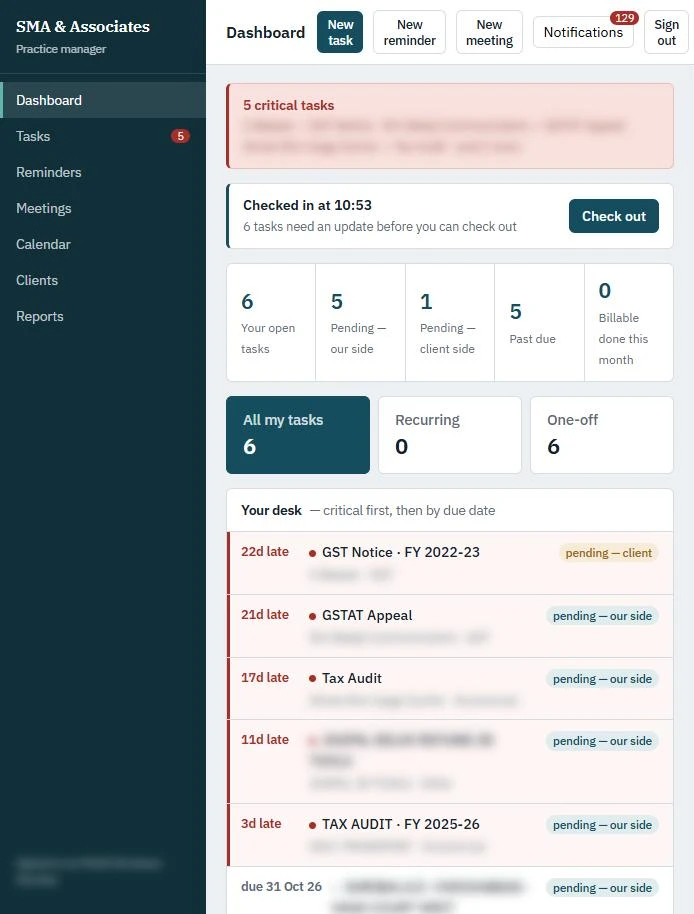This screenshot has width=694, height=914.
Task: Click the New meeting button
Action: (489, 33)
